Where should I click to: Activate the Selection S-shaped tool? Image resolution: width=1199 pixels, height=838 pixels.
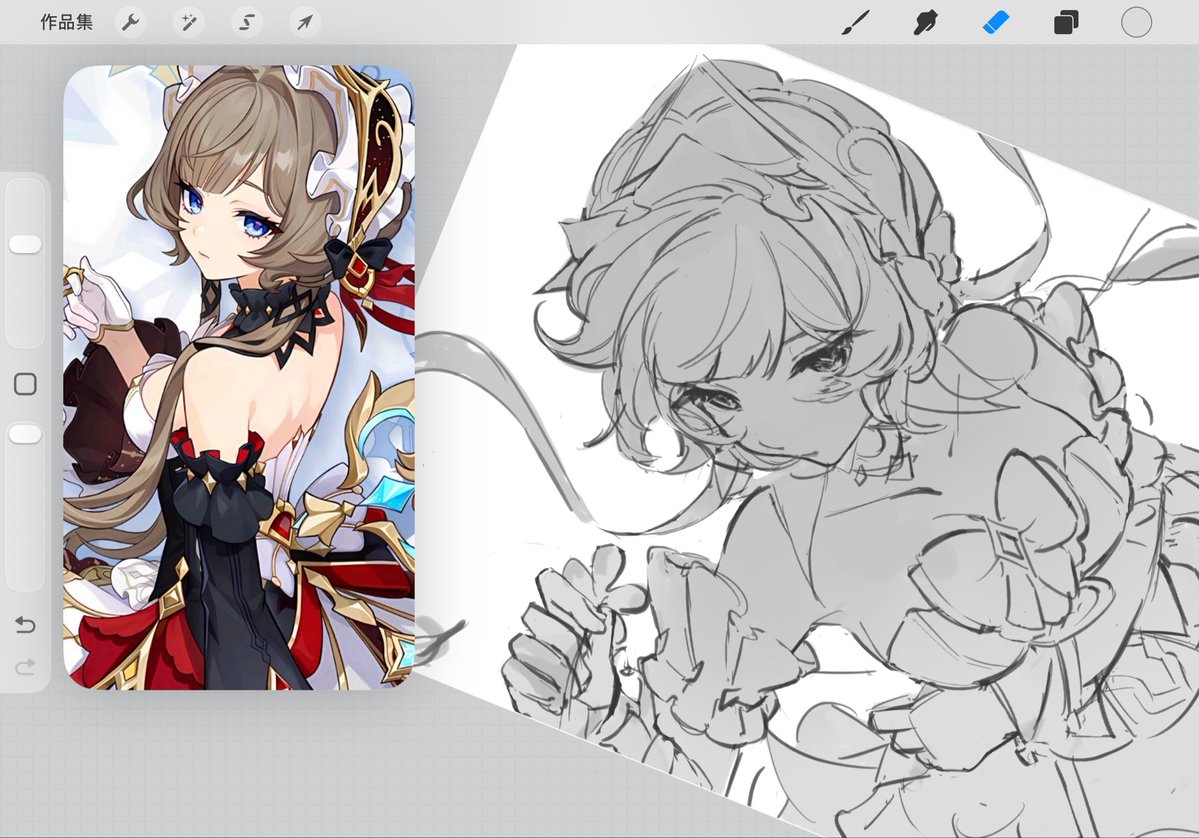(246, 22)
